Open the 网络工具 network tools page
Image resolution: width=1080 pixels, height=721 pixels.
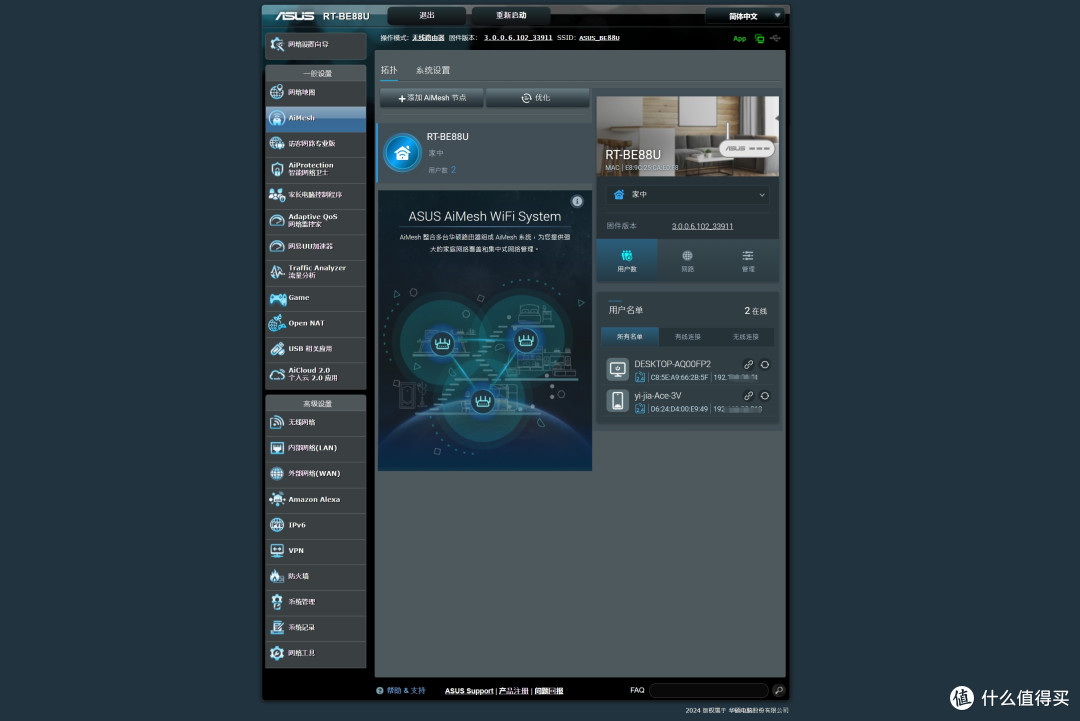pos(315,654)
